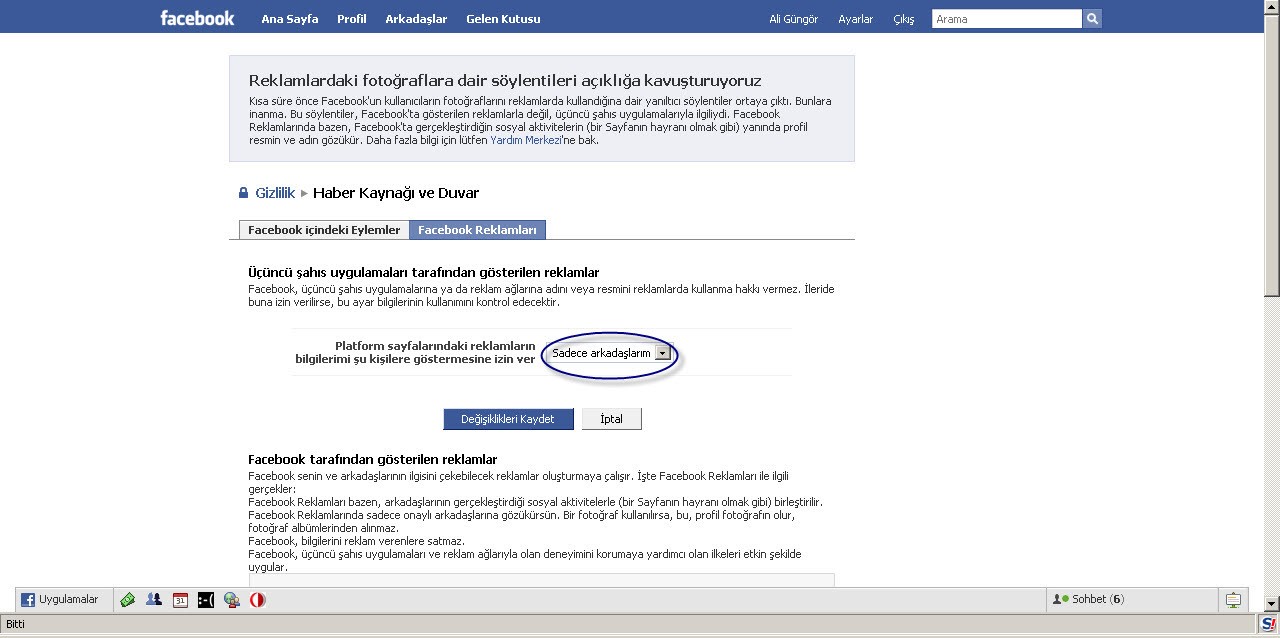Open the notifications board icon
Image resolution: width=1280 pixels, height=638 pixels.
tap(1233, 600)
